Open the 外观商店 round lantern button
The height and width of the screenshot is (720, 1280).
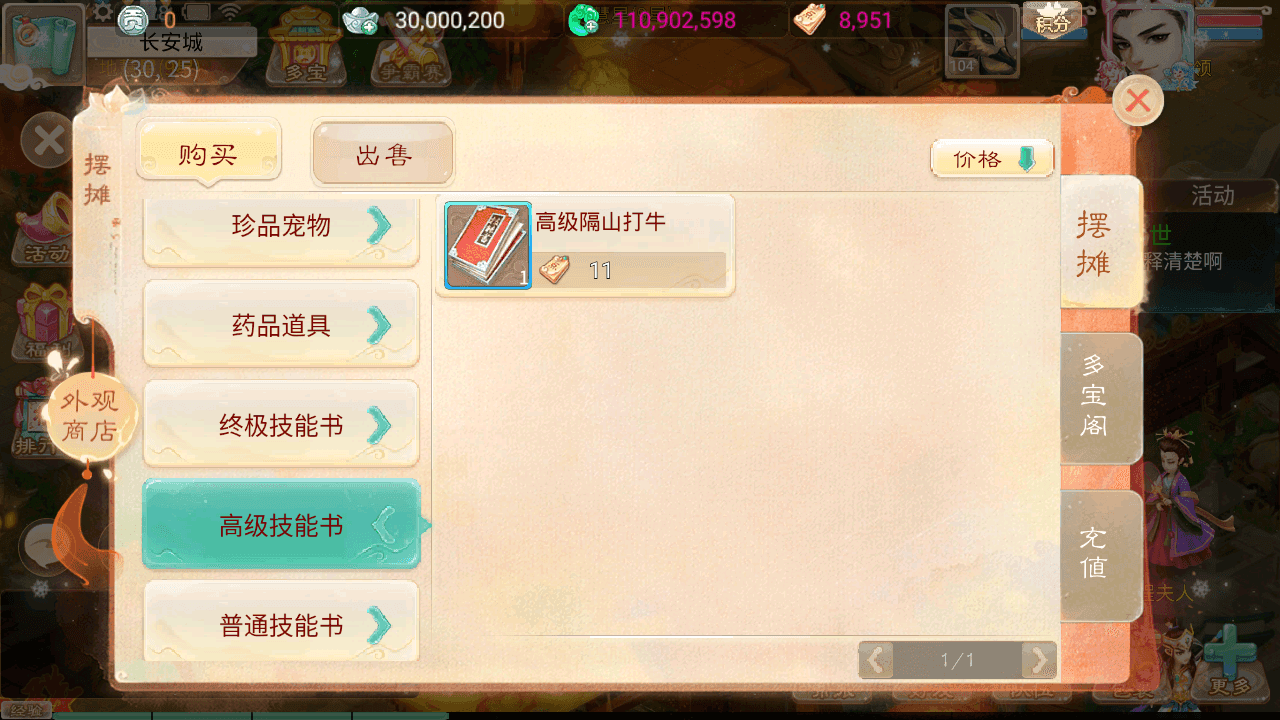click(90, 417)
